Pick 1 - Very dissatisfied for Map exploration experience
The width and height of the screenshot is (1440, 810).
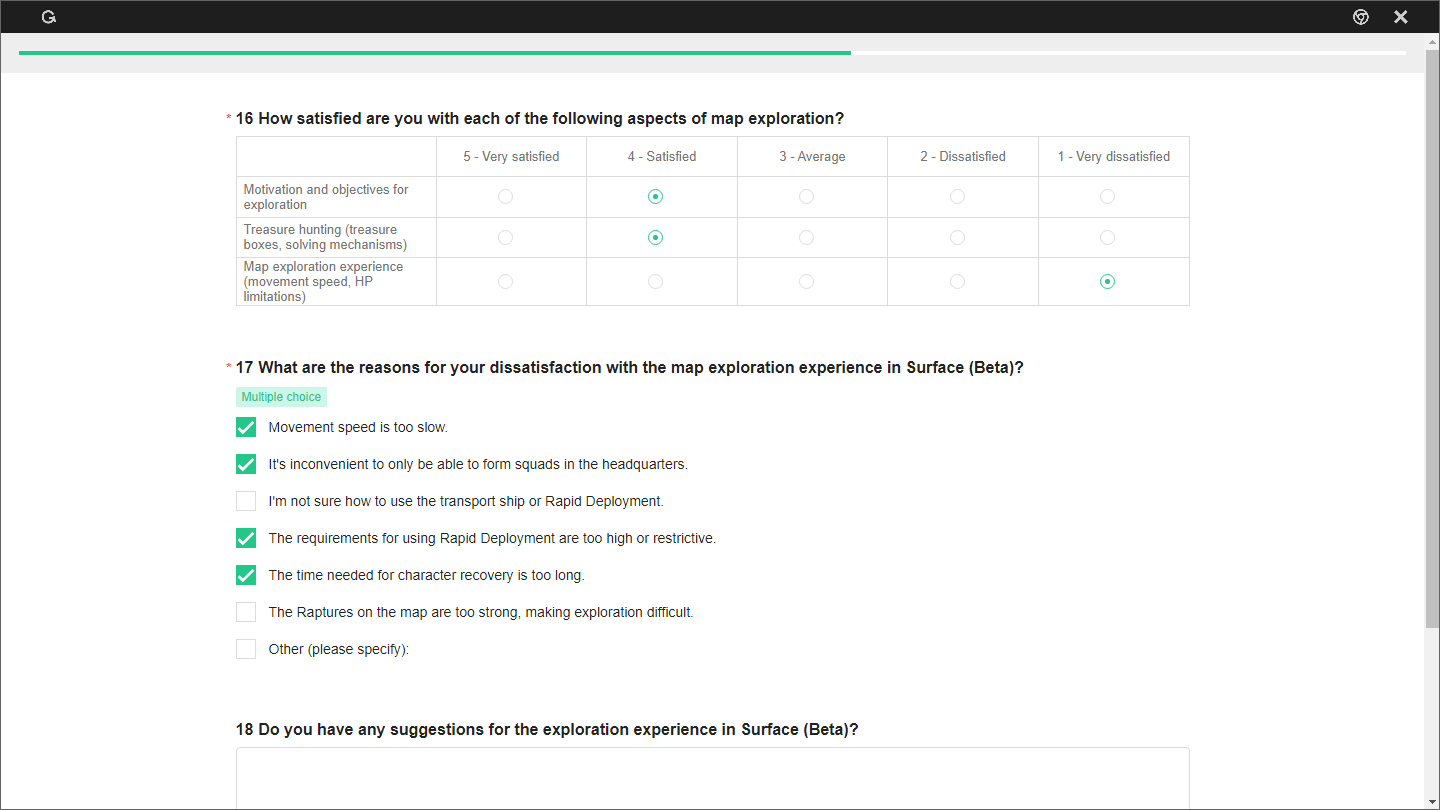(1107, 282)
